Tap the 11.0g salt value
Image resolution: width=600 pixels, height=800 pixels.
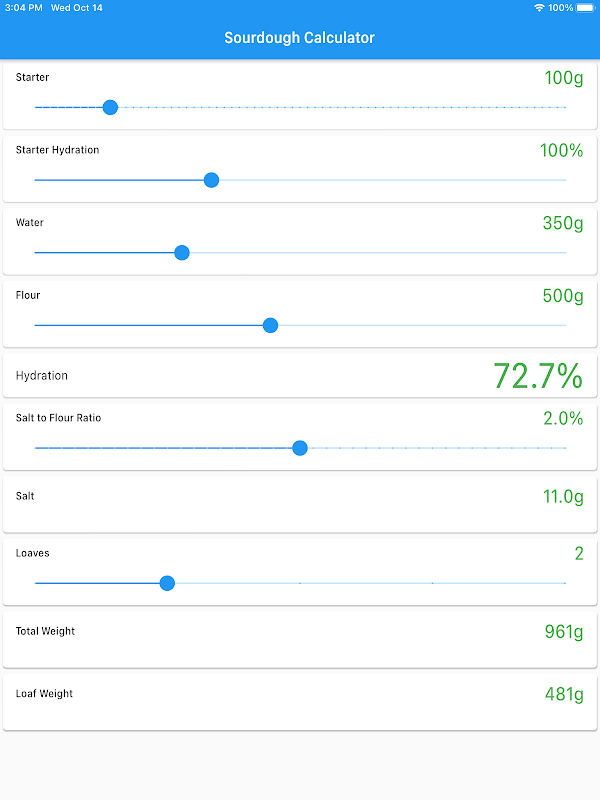(x=562, y=496)
